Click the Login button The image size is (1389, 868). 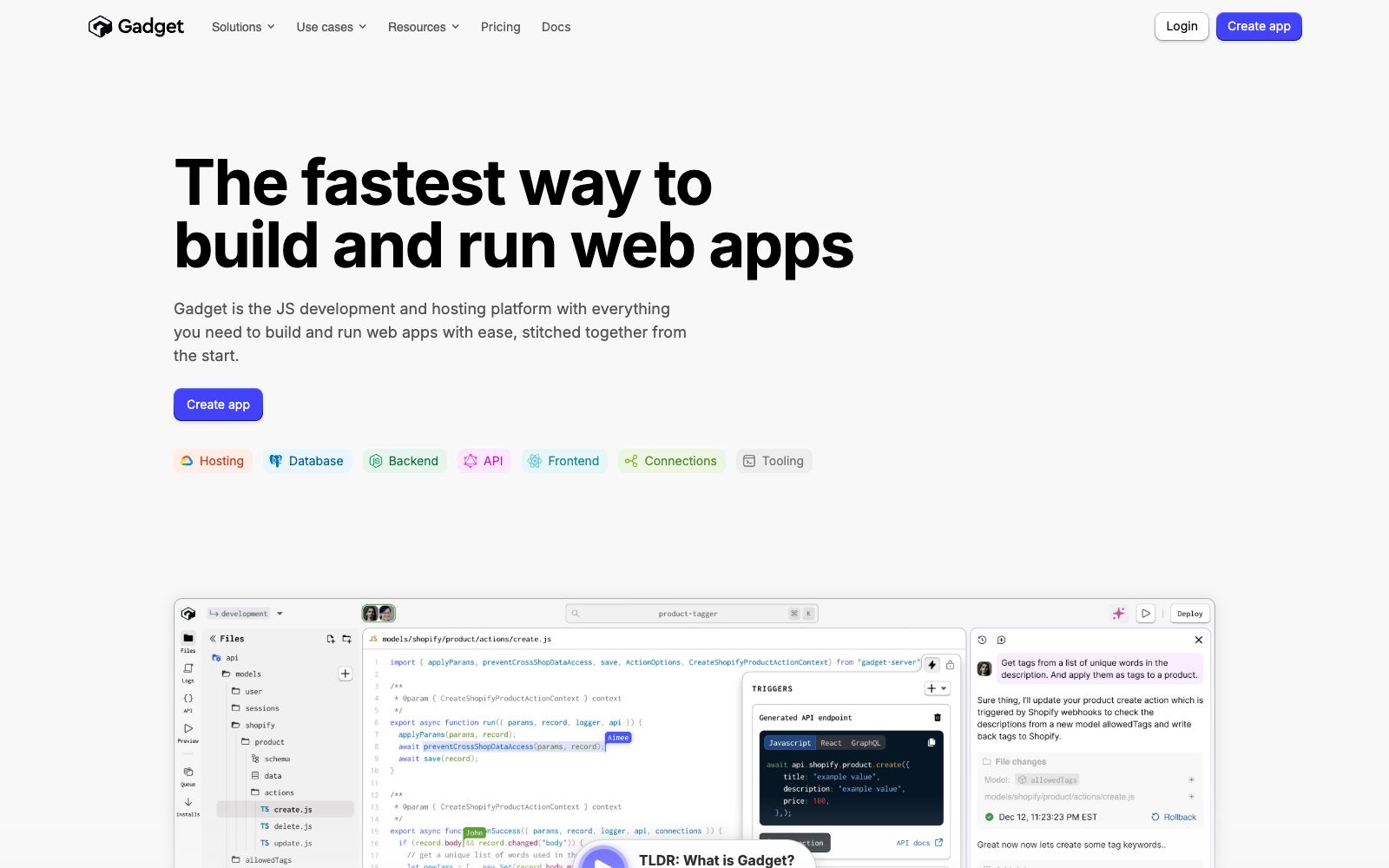[x=1182, y=26]
